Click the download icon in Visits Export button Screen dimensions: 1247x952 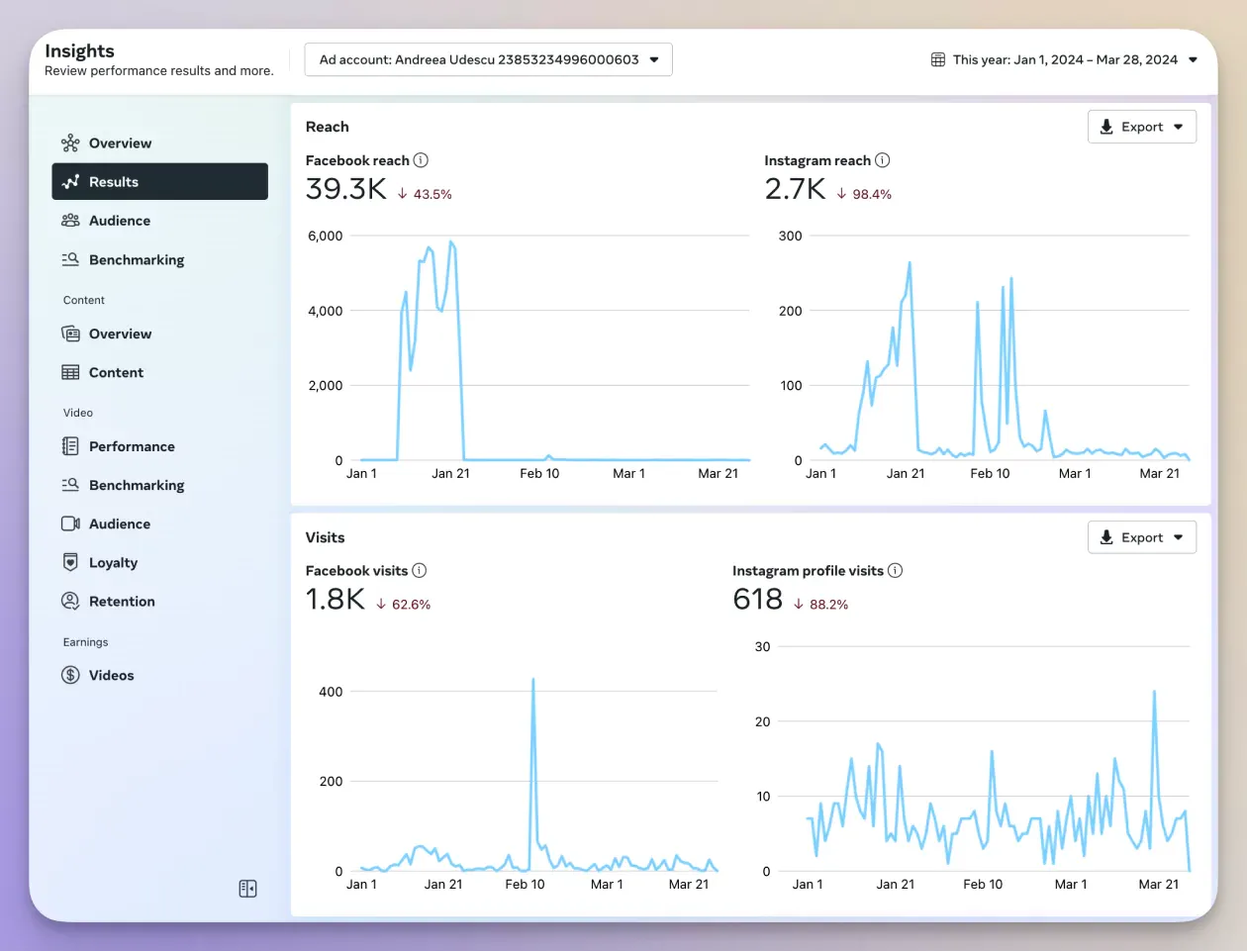pyautogui.click(x=1106, y=537)
